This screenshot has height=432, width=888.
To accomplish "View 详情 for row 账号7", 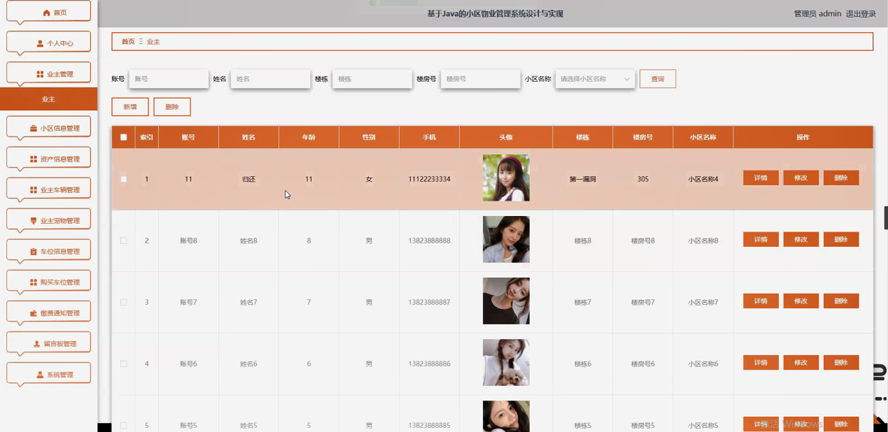I will click(761, 301).
